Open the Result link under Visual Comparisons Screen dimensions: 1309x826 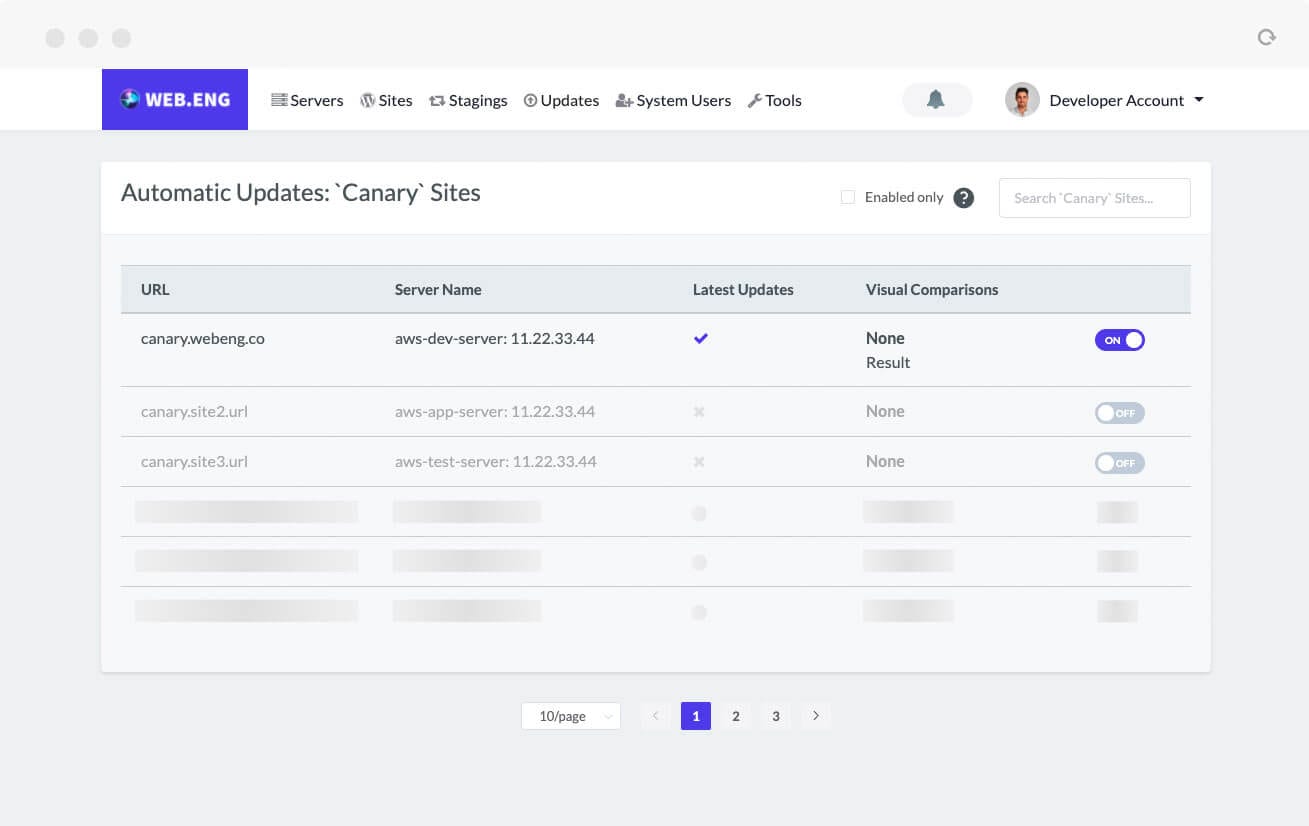(x=888, y=363)
